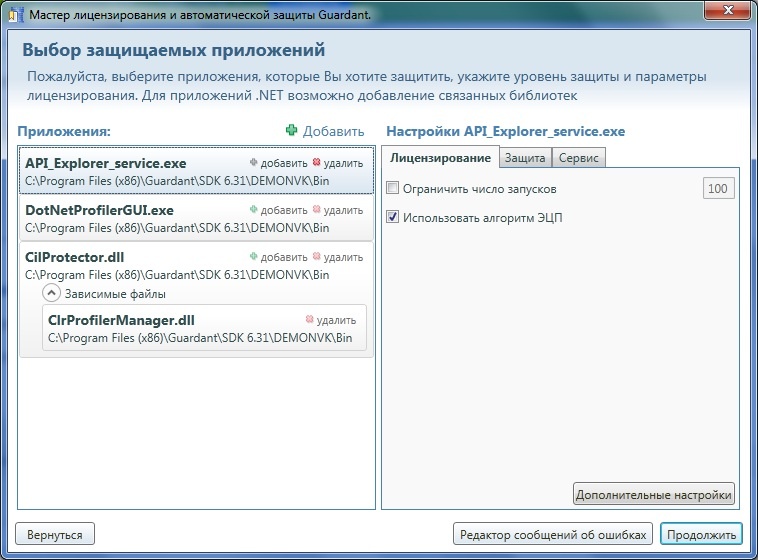
Task: Click удалить icon for CilProtector.dll
Action: (317, 257)
